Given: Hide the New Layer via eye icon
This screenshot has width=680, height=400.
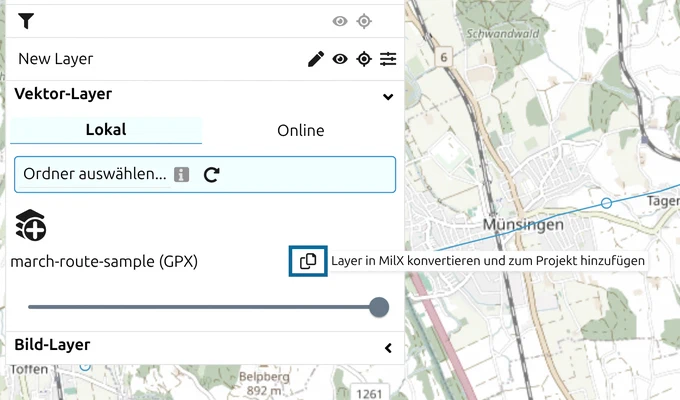Looking at the screenshot, I should 340,59.
